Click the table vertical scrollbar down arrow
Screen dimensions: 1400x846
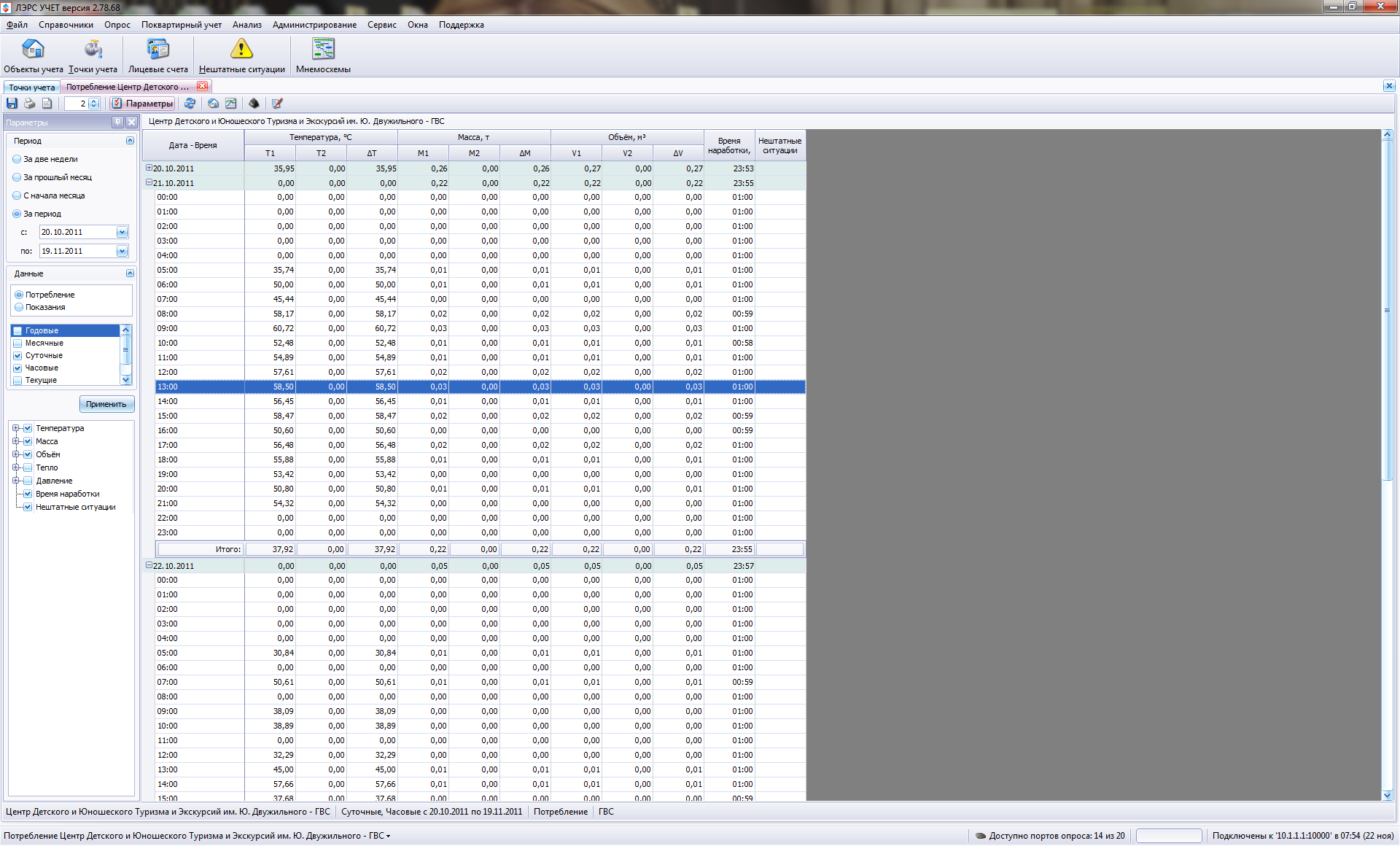(1388, 795)
